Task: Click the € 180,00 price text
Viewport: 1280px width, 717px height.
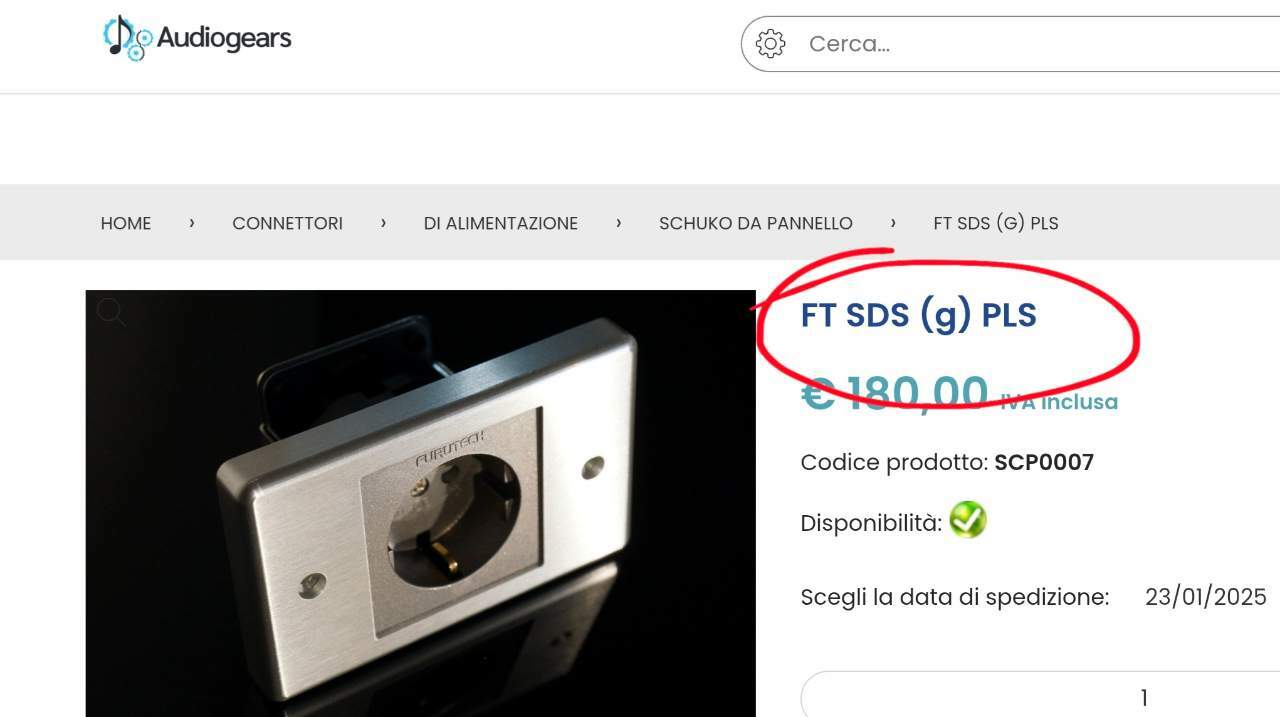Action: [895, 393]
